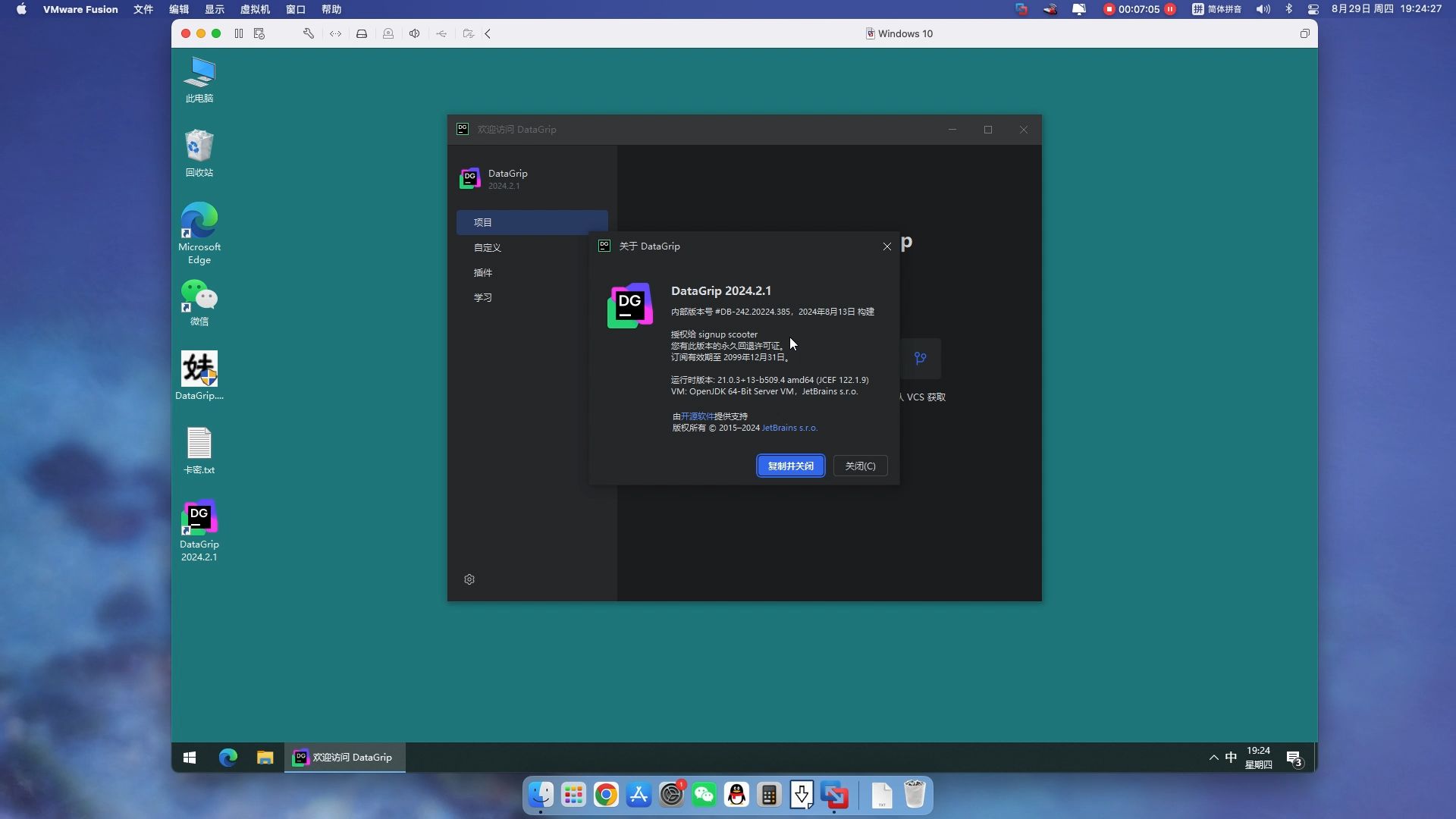Open Google Chrome from the Dock

[x=606, y=795]
